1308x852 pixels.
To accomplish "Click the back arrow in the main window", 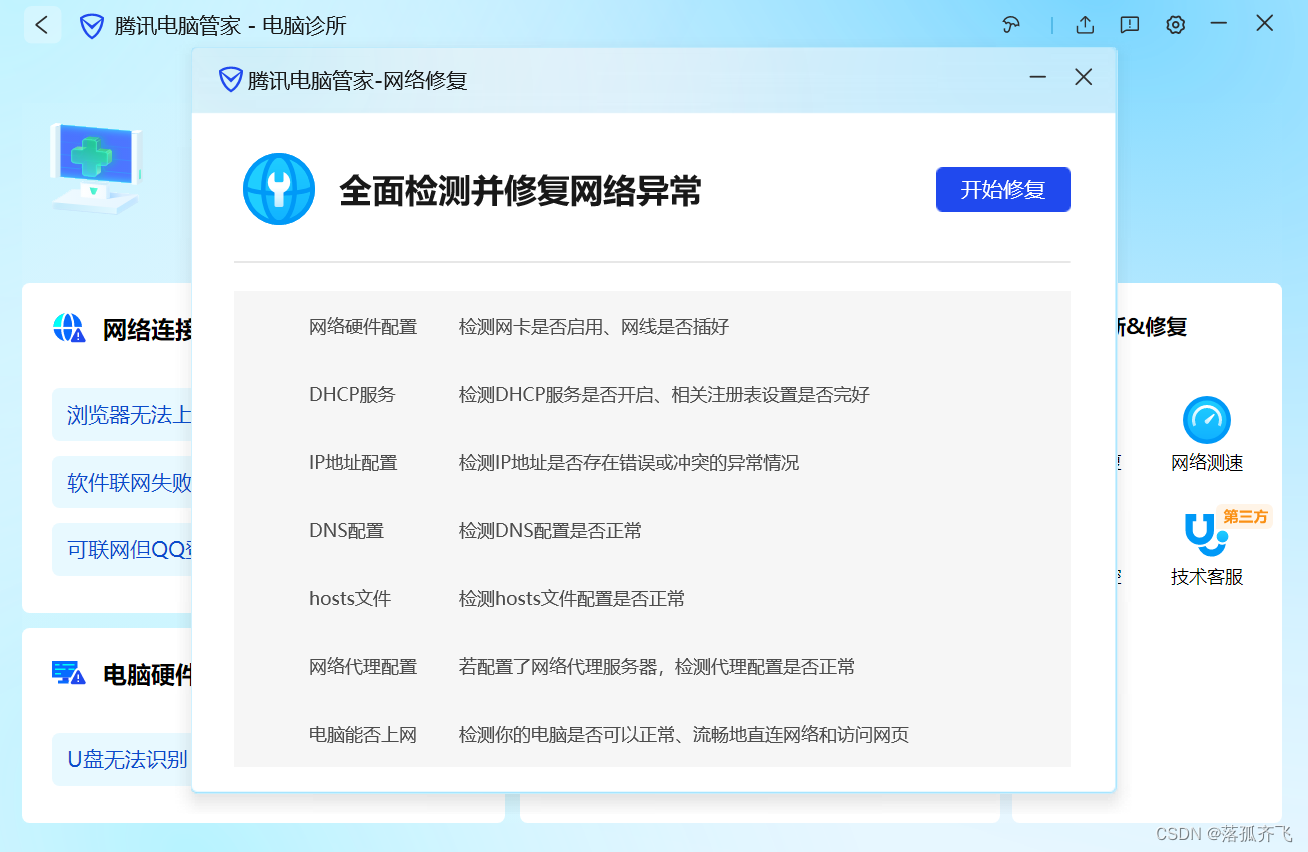I will [x=42, y=25].
